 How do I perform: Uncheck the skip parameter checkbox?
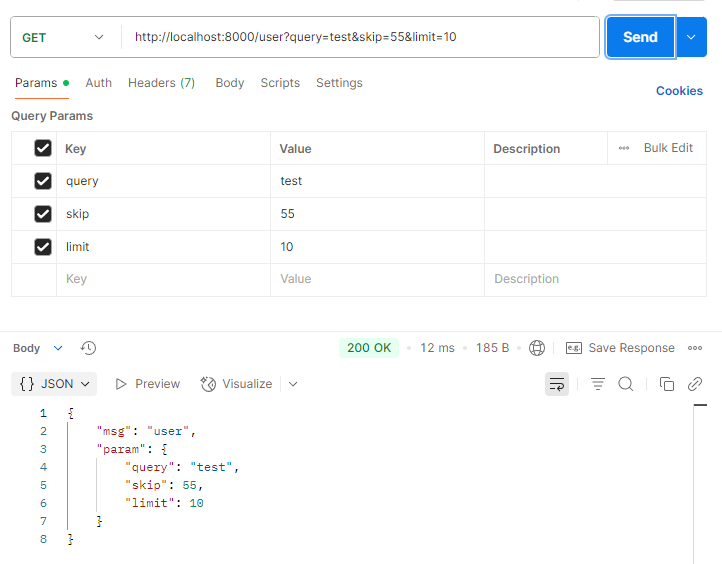pyautogui.click(x=43, y=214)
